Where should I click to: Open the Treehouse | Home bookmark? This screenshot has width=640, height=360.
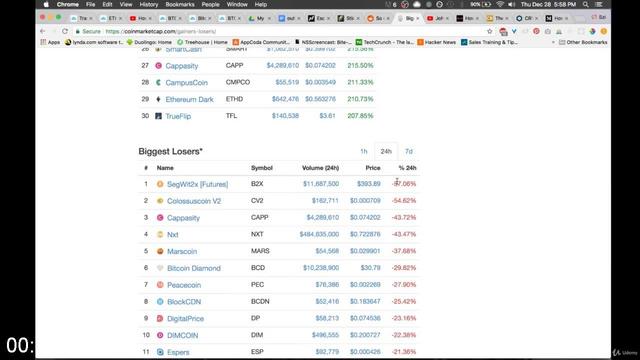[202, 42]
